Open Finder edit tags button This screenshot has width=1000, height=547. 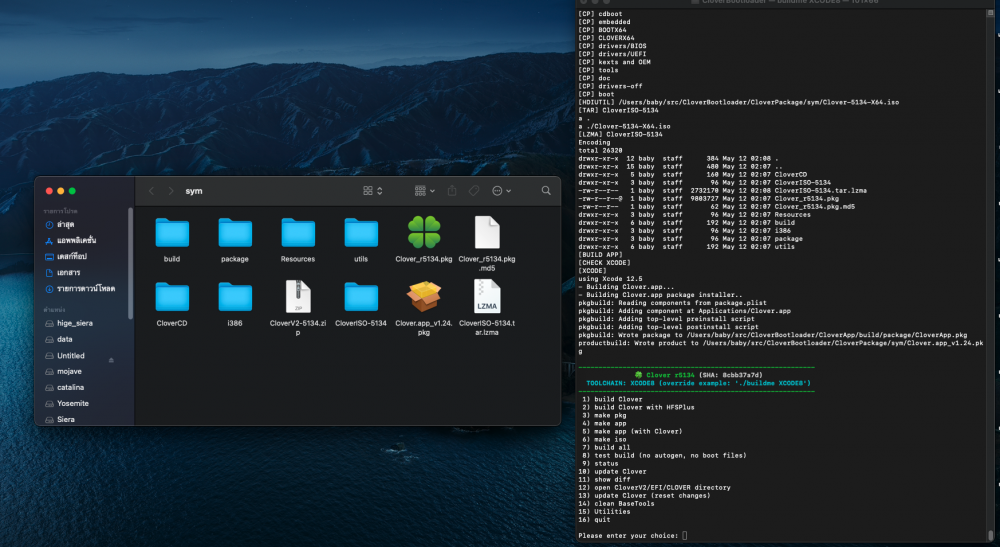474,191
